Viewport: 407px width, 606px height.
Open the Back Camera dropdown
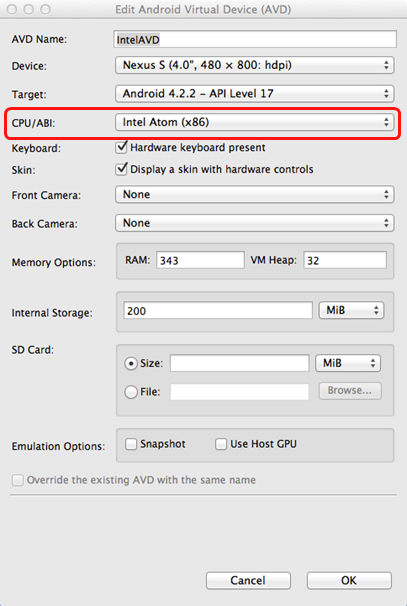pyautogui.click(x=254, y=223)
